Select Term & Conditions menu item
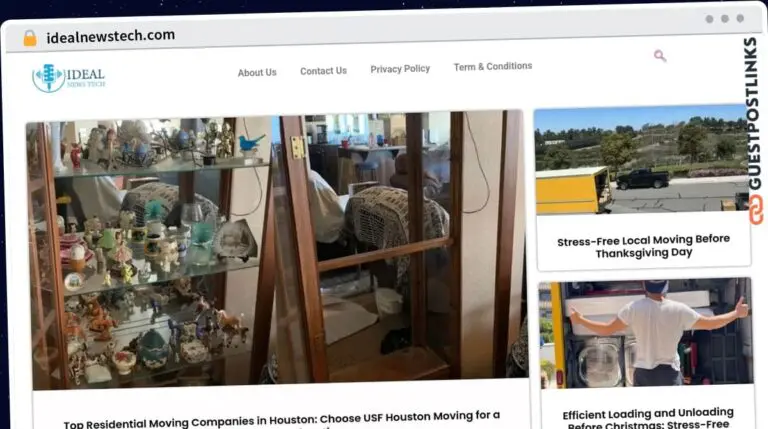Screen dimensions: 768x429 (493, 66)
